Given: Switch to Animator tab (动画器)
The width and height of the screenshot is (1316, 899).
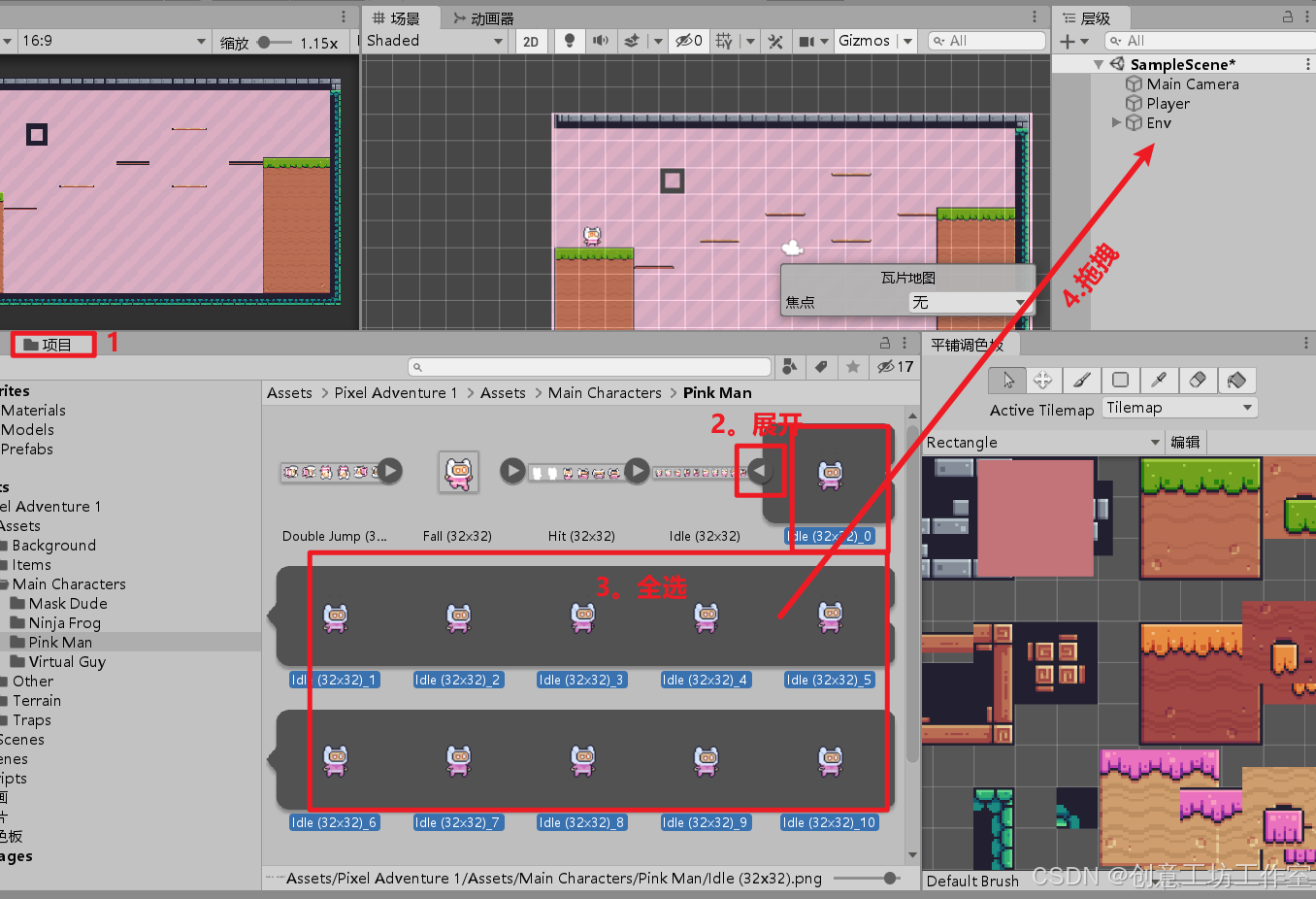Looking at the screenshot, I should click(x=484, y=18).
